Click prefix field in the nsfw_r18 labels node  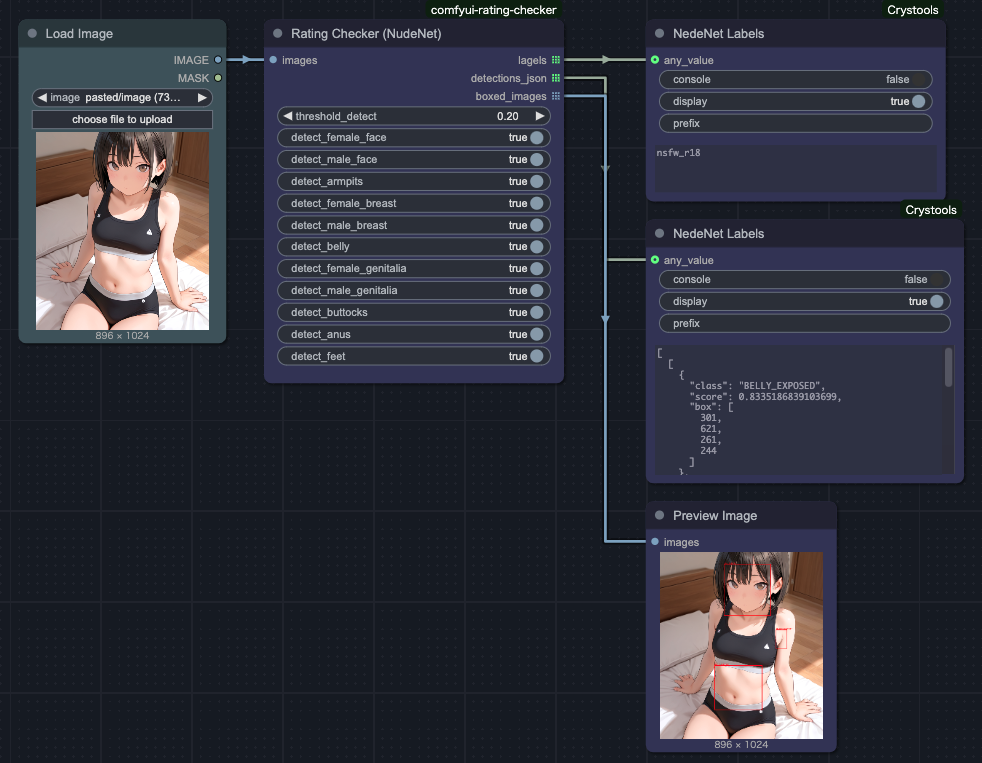pos(795,123)
